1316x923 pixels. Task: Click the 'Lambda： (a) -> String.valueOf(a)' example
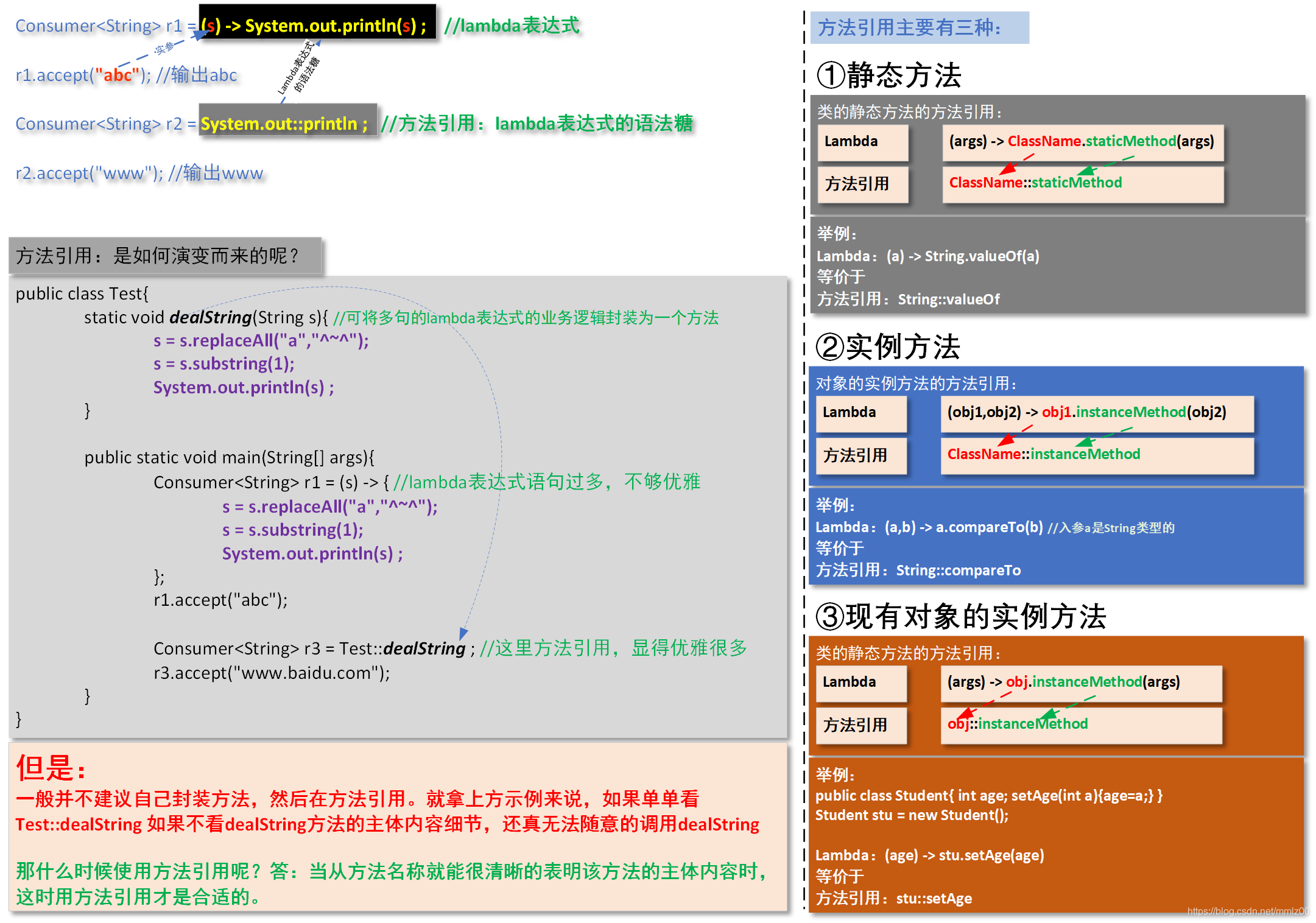coord(928,256)
